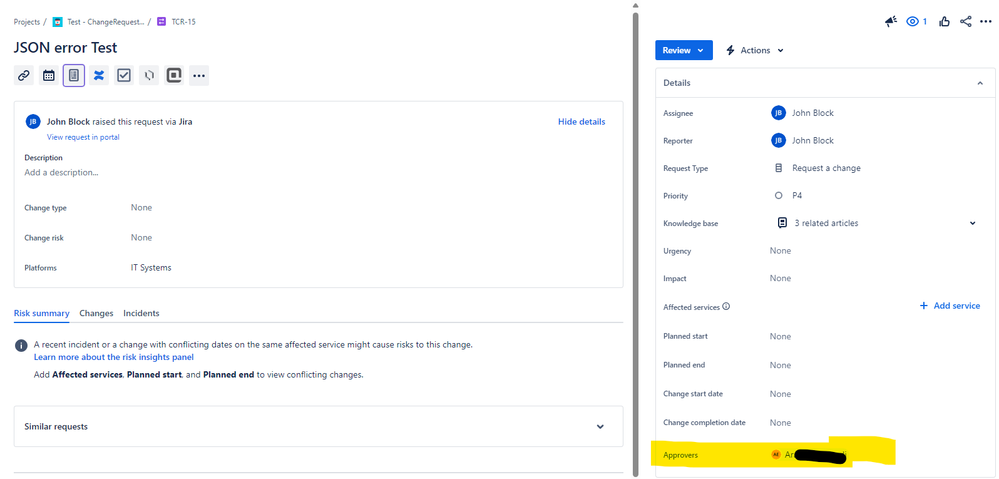Click the JB avatar beside raised this request
The image size is (999, 479).
(x=33, y=122)
